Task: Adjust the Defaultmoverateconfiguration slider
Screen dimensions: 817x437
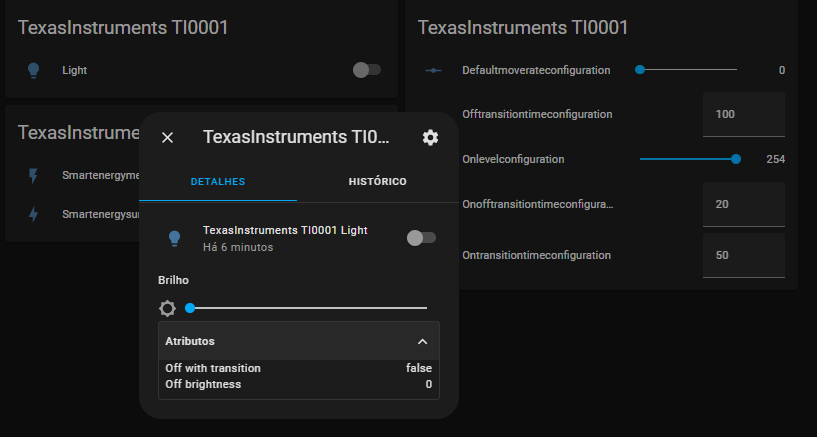Action: click(688, 70)
